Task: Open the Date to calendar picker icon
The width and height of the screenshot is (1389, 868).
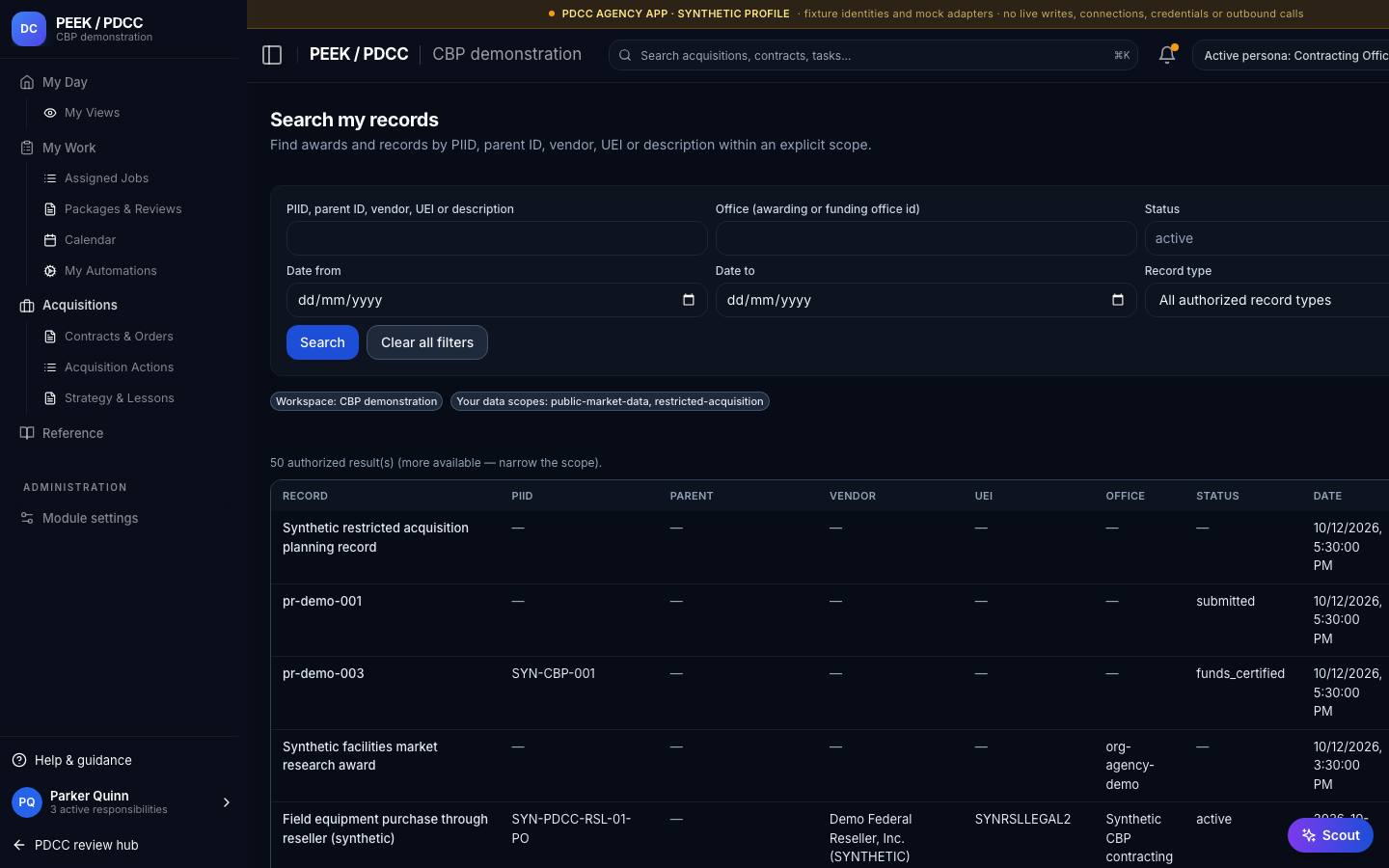Action: click(x=1118, y=300)
